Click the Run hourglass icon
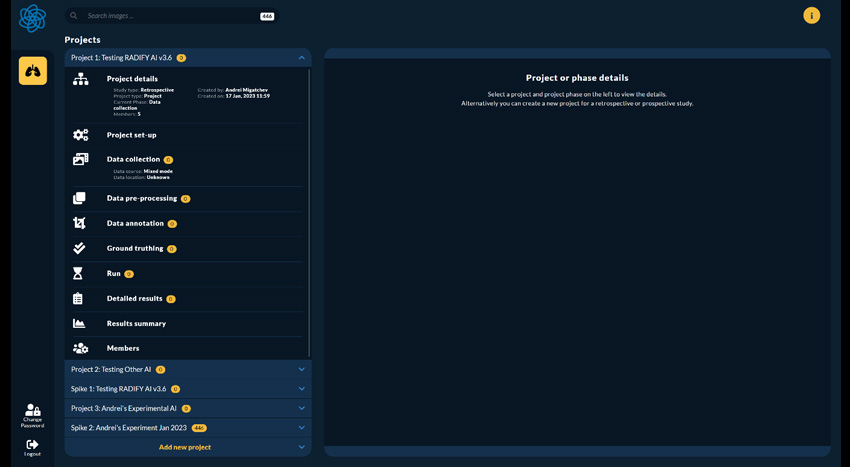 (79, 274)
